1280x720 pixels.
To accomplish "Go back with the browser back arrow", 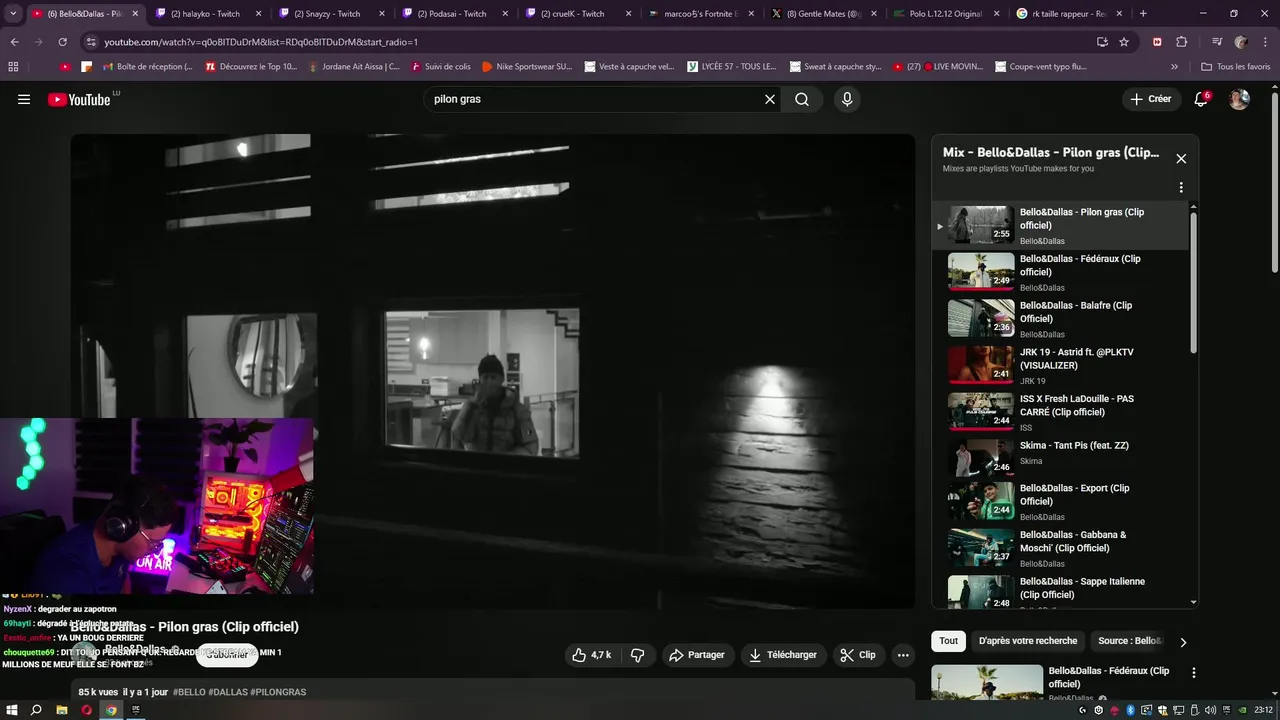I will click(14, 42).
